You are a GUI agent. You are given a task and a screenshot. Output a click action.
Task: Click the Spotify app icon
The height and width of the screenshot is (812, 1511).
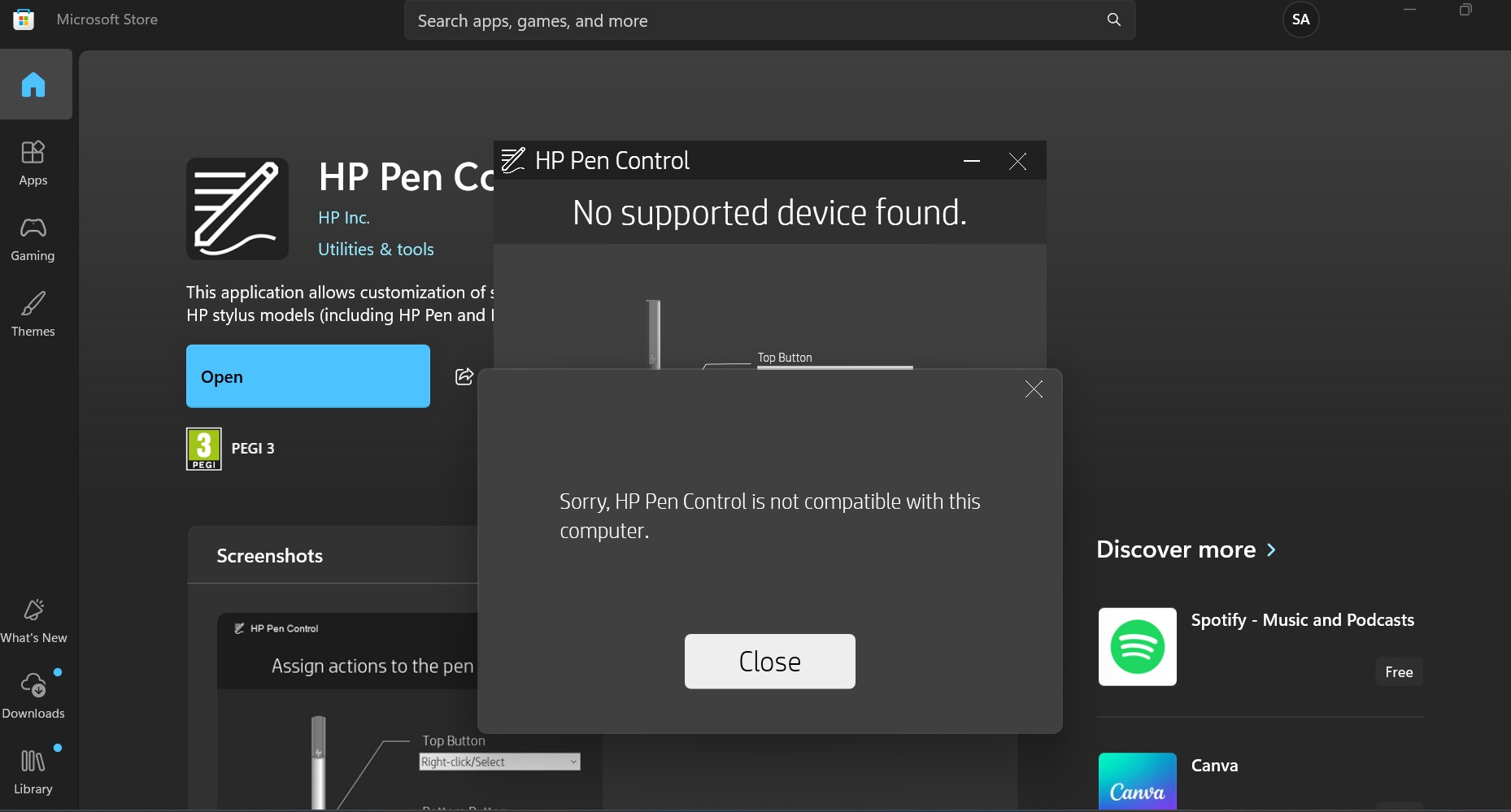point(1137,646)
